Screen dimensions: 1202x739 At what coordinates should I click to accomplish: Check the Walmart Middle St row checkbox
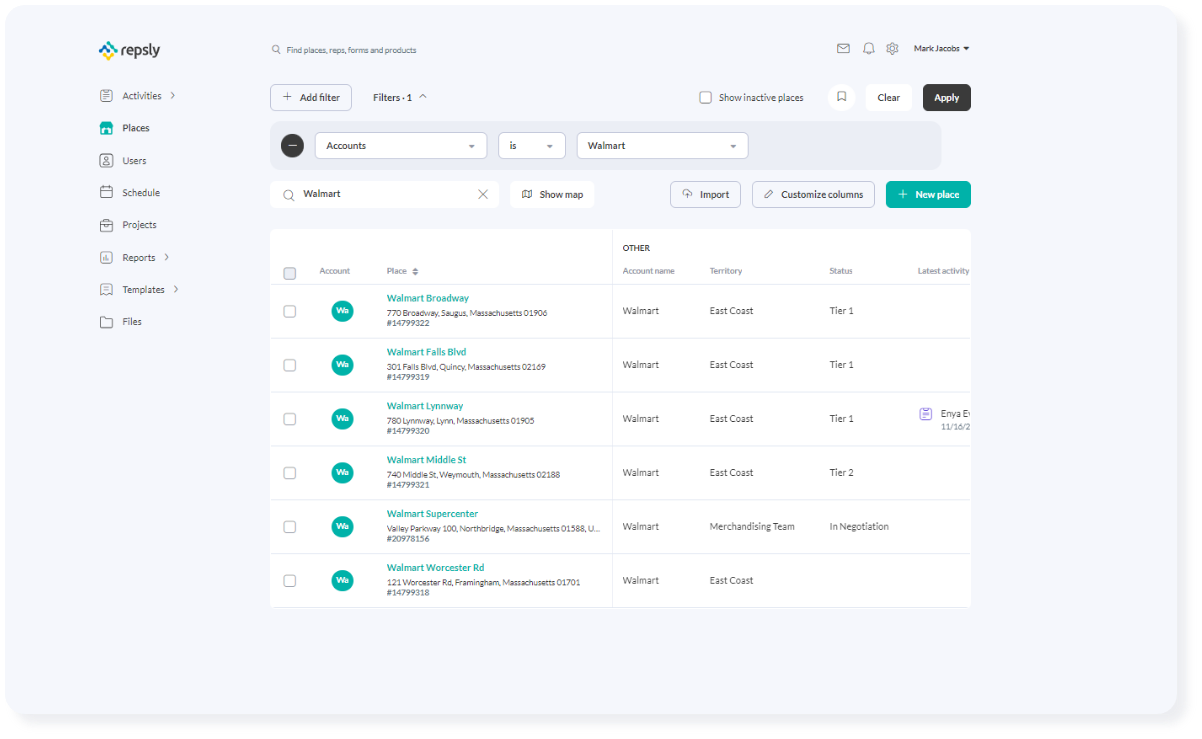point(290,473)
